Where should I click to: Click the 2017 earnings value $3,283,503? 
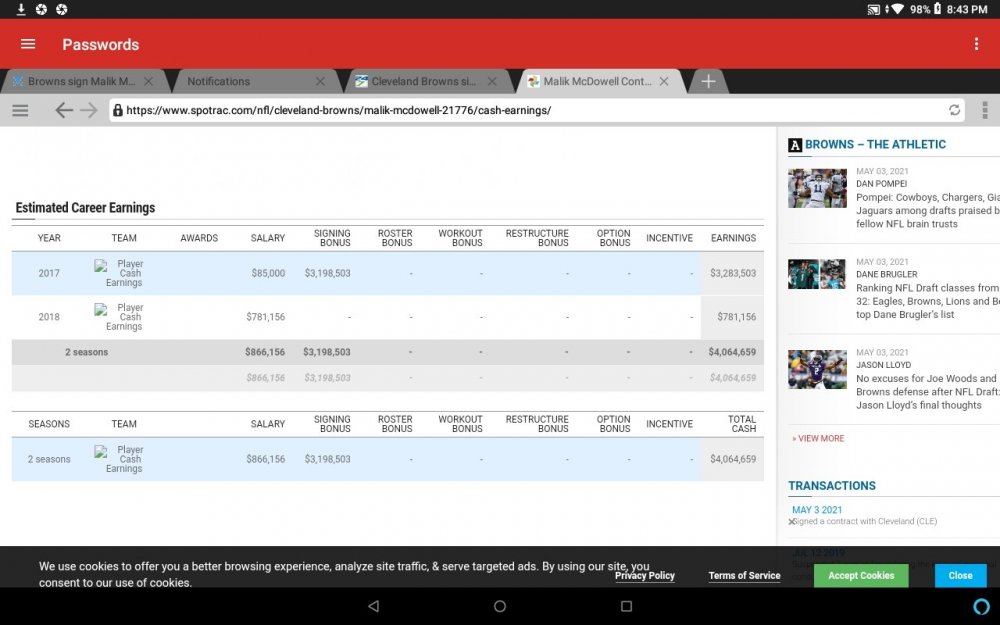pyautogui.click(x=733, y=273)
